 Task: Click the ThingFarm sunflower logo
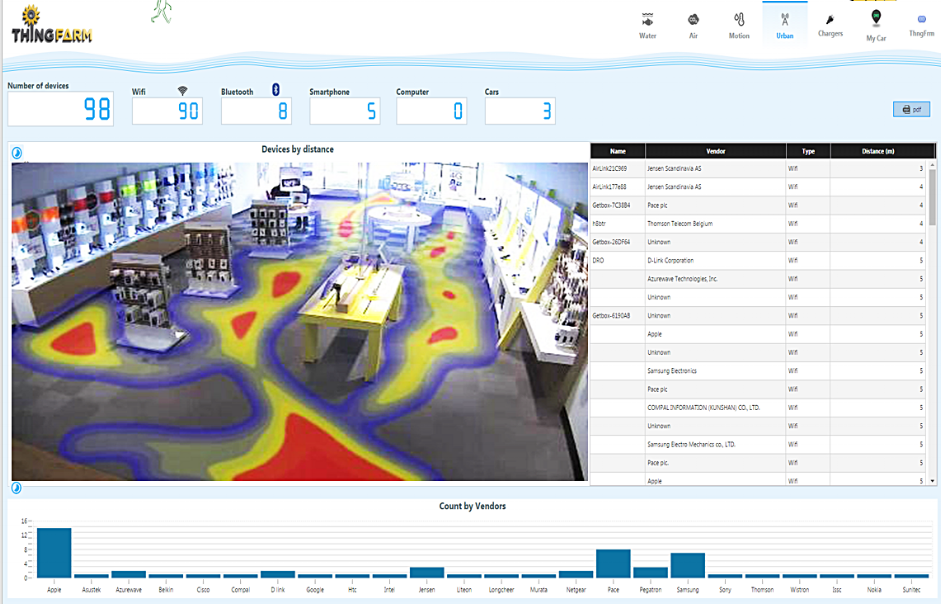52,25
